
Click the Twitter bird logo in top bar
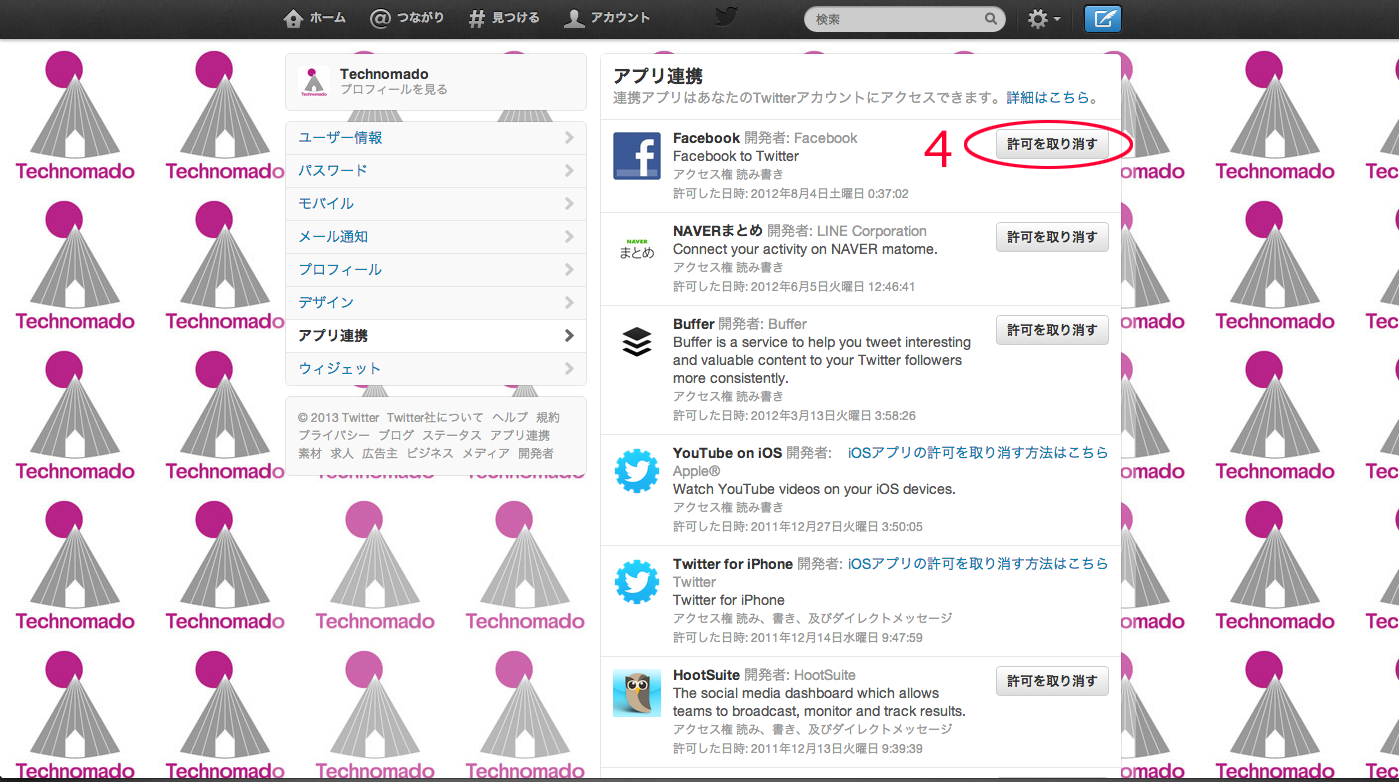point(725,17)
